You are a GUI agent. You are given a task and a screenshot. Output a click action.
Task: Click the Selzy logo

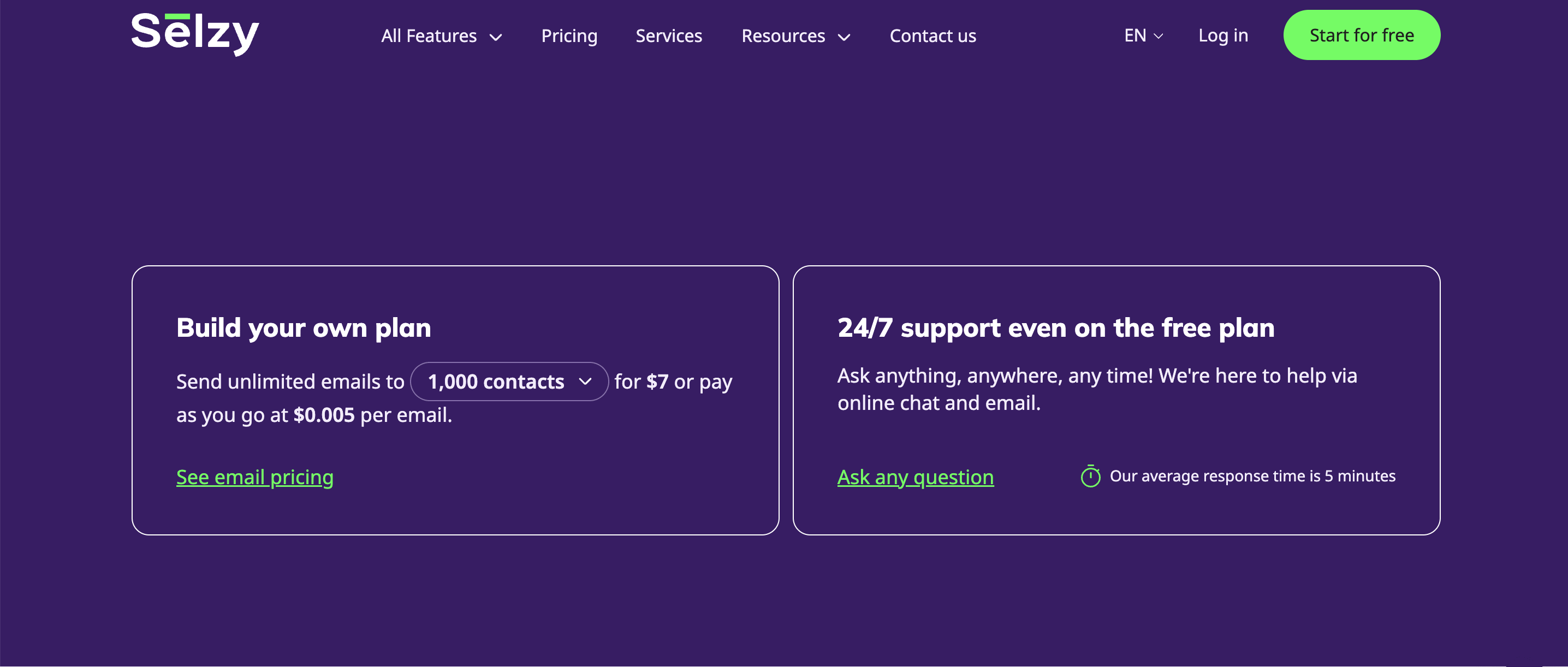pos(195,33)
